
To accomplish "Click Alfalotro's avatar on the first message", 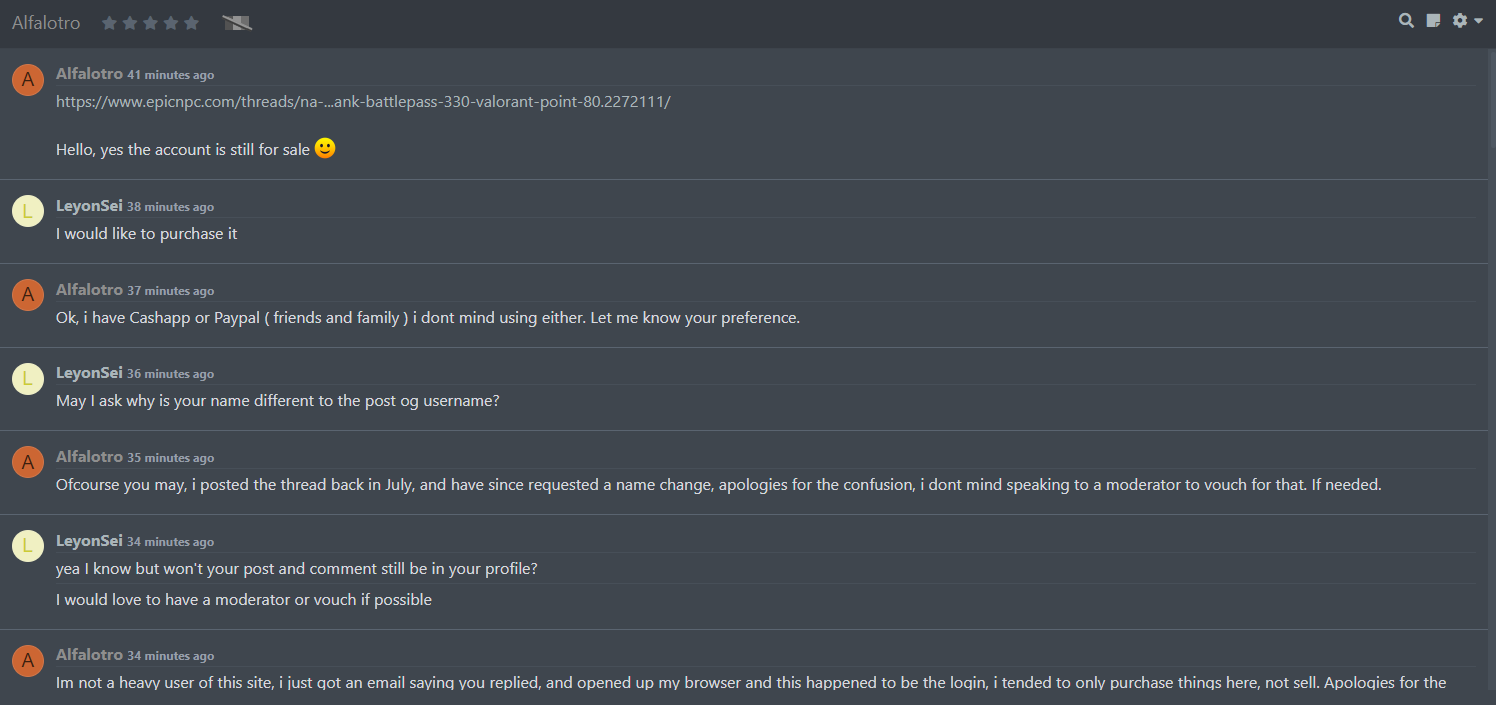I will [28, 79].
